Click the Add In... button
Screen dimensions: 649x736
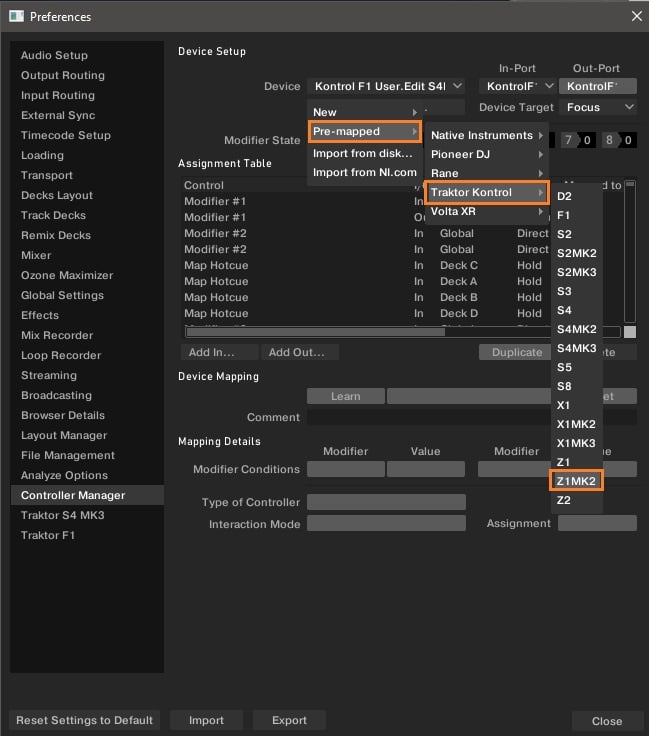[x=220, y=353]
